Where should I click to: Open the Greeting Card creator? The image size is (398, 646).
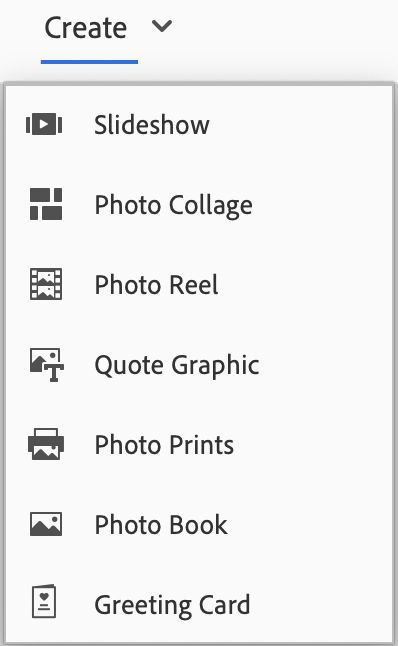(199, 604)
